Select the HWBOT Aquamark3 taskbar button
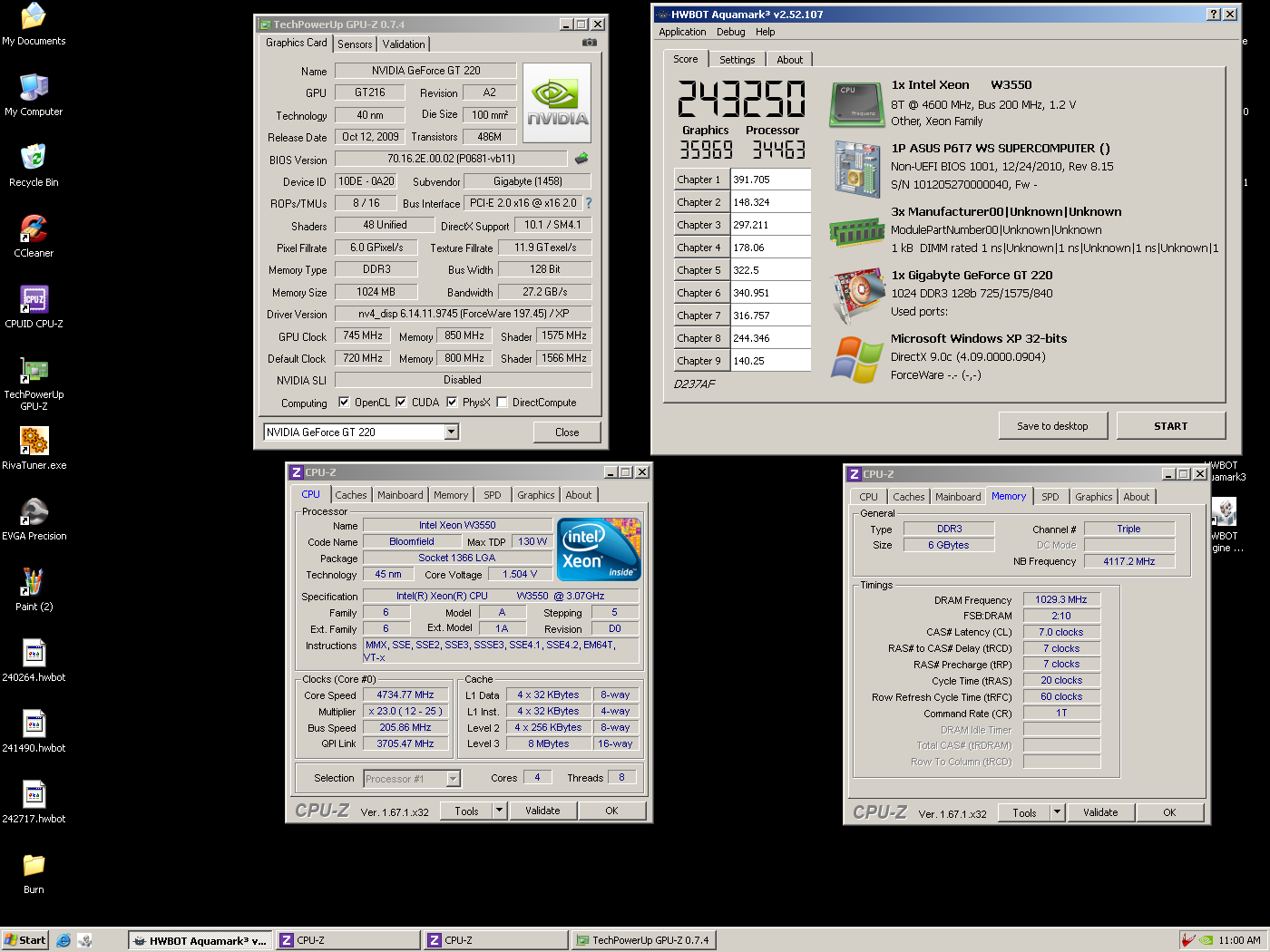 200,940
